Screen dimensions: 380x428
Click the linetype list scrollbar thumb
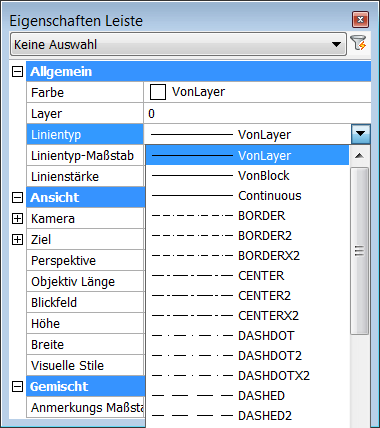pos(359,251)
